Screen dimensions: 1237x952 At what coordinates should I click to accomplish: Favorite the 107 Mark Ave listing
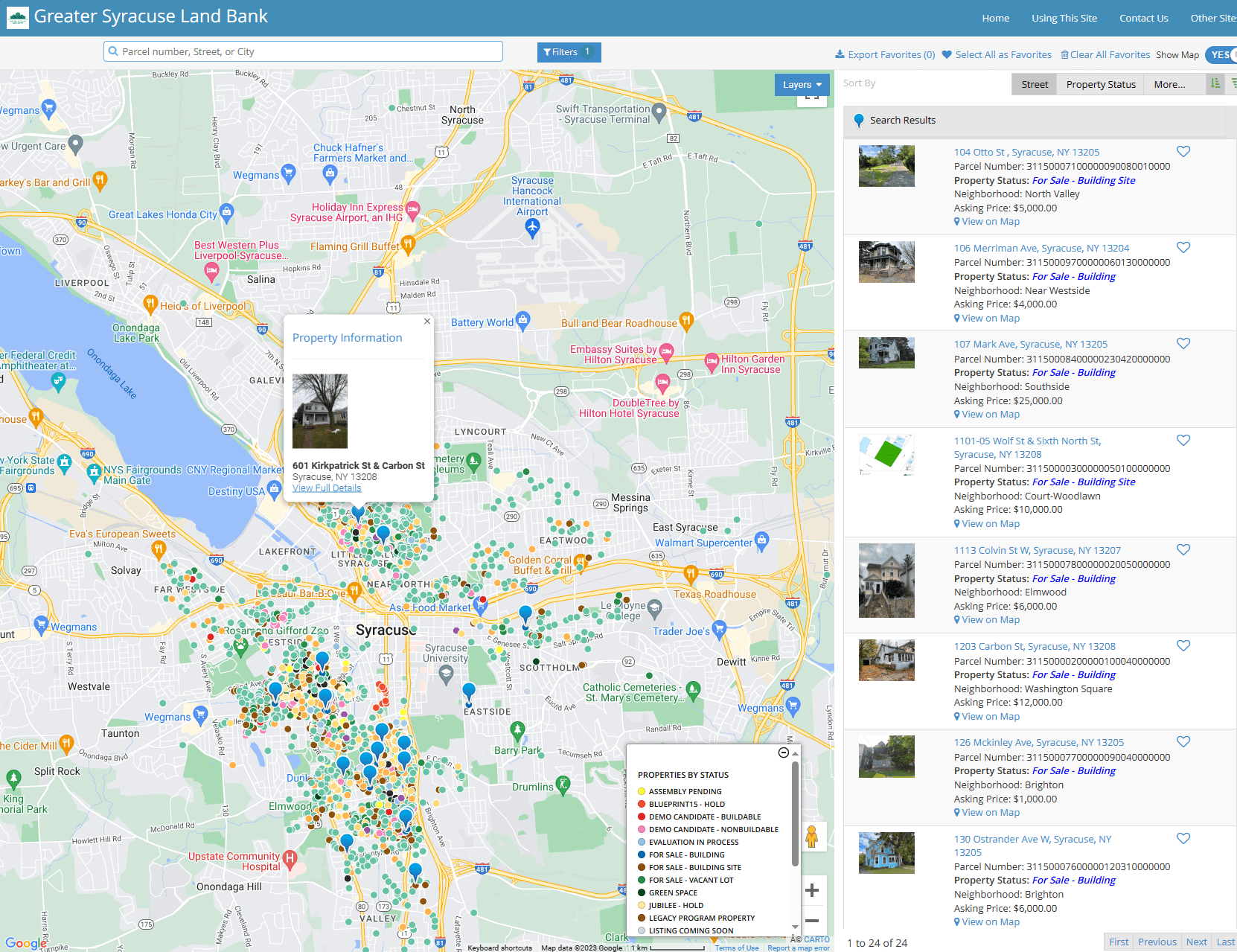tap(1183, 344)
